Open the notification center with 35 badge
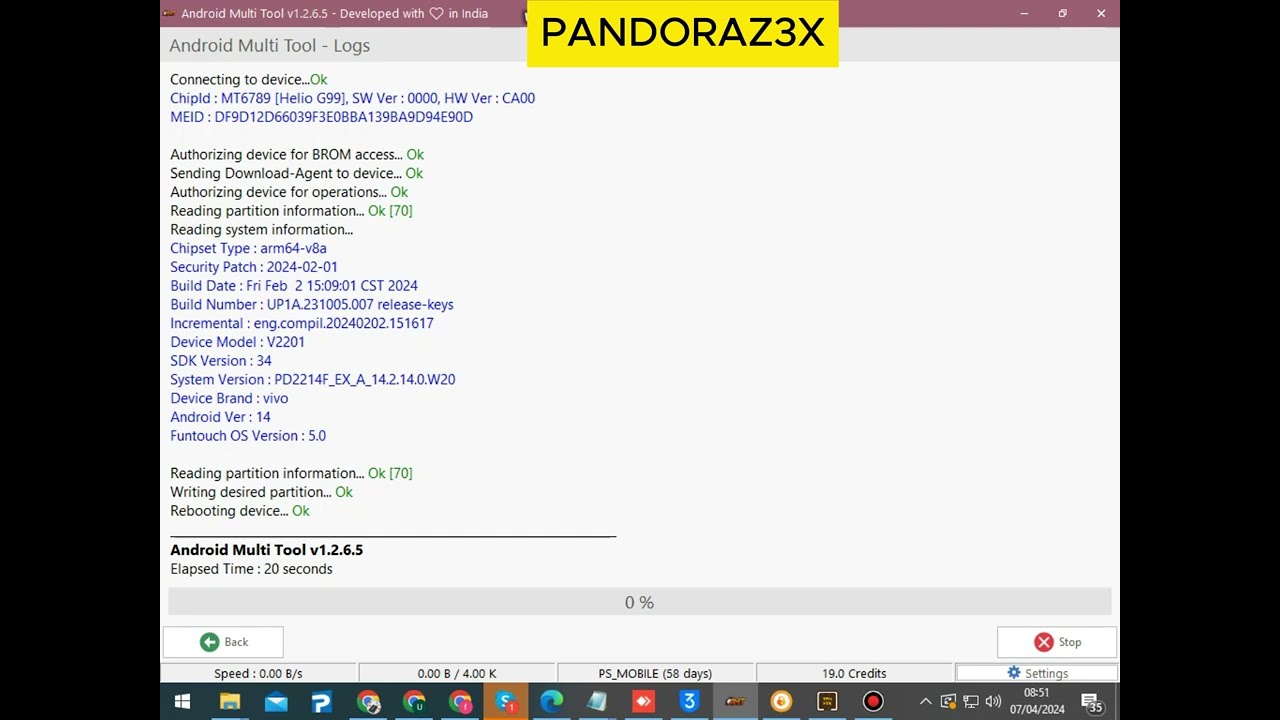 point(1092,703)
